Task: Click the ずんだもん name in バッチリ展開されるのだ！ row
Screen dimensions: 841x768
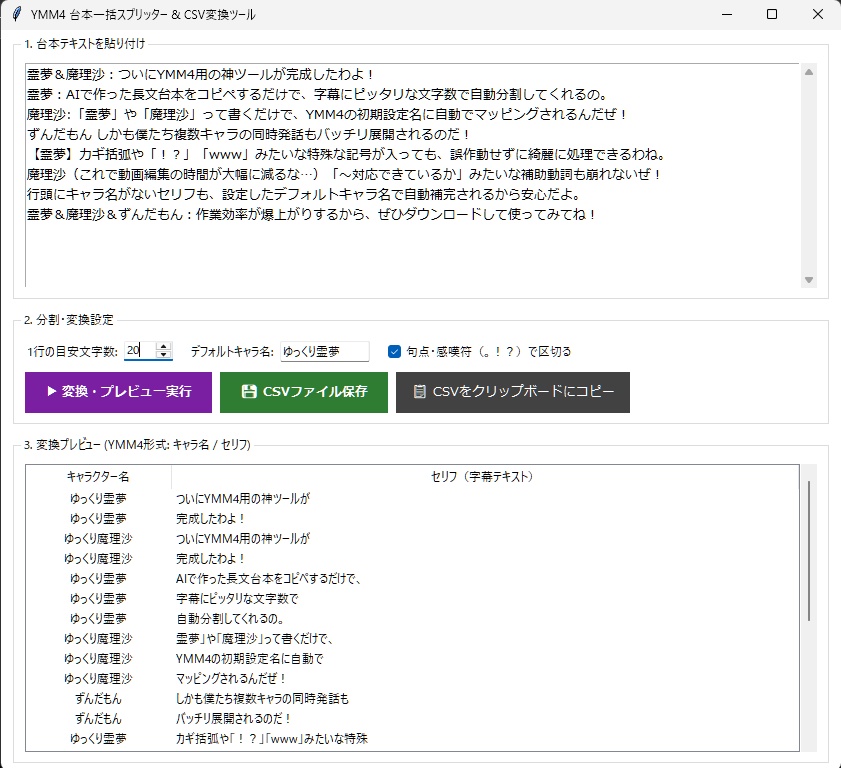Action: pyautogui.click(x=98, y=719)
